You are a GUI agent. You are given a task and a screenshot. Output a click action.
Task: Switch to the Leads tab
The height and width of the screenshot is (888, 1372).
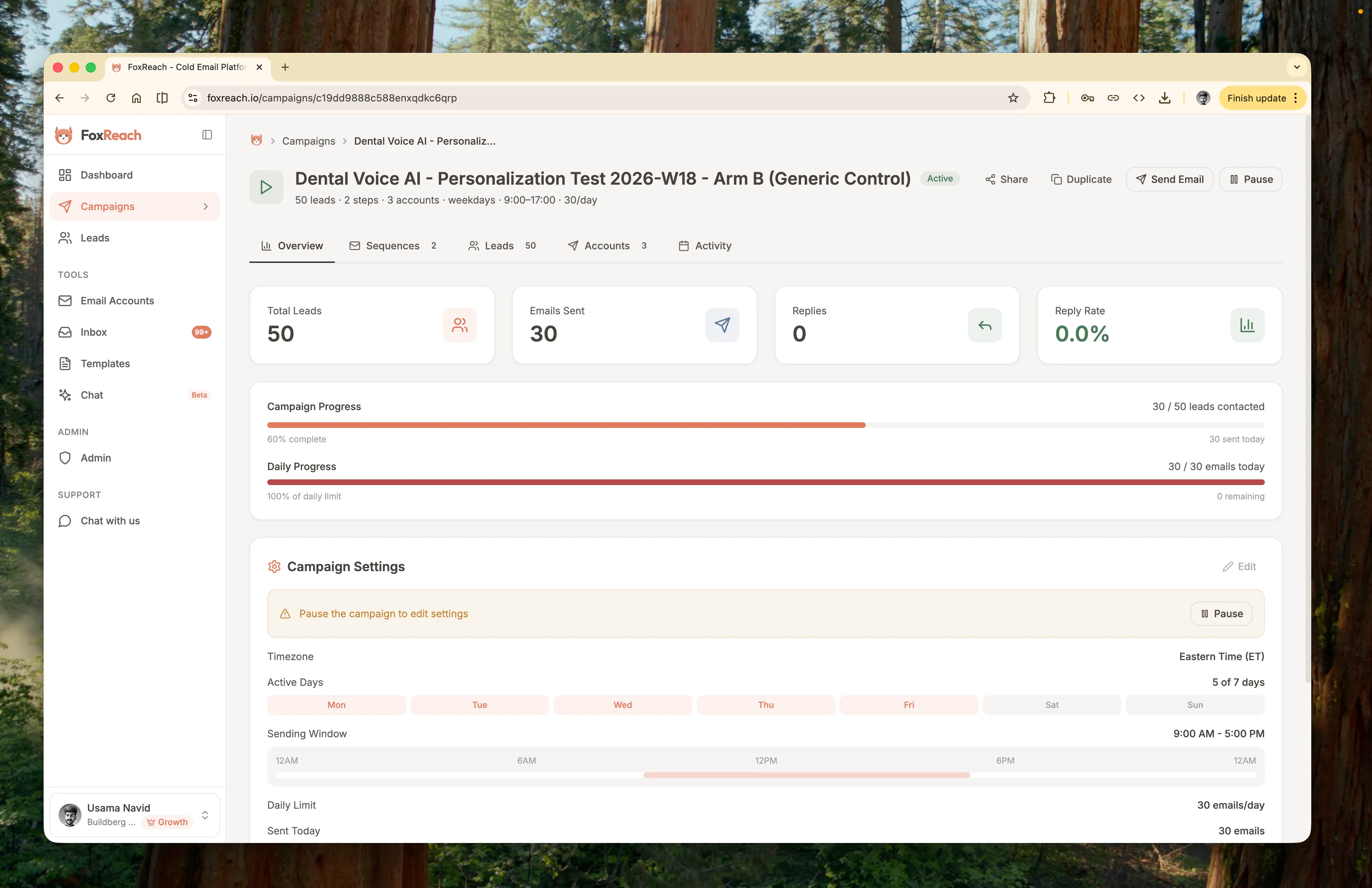502,245
